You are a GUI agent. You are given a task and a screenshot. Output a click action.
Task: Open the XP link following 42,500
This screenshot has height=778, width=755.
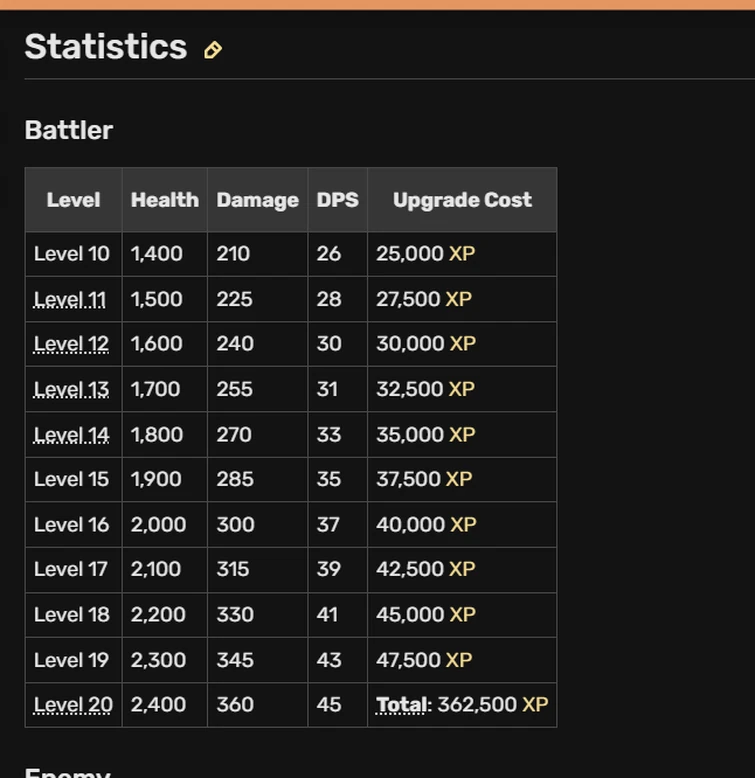click(x=462, y=569)
